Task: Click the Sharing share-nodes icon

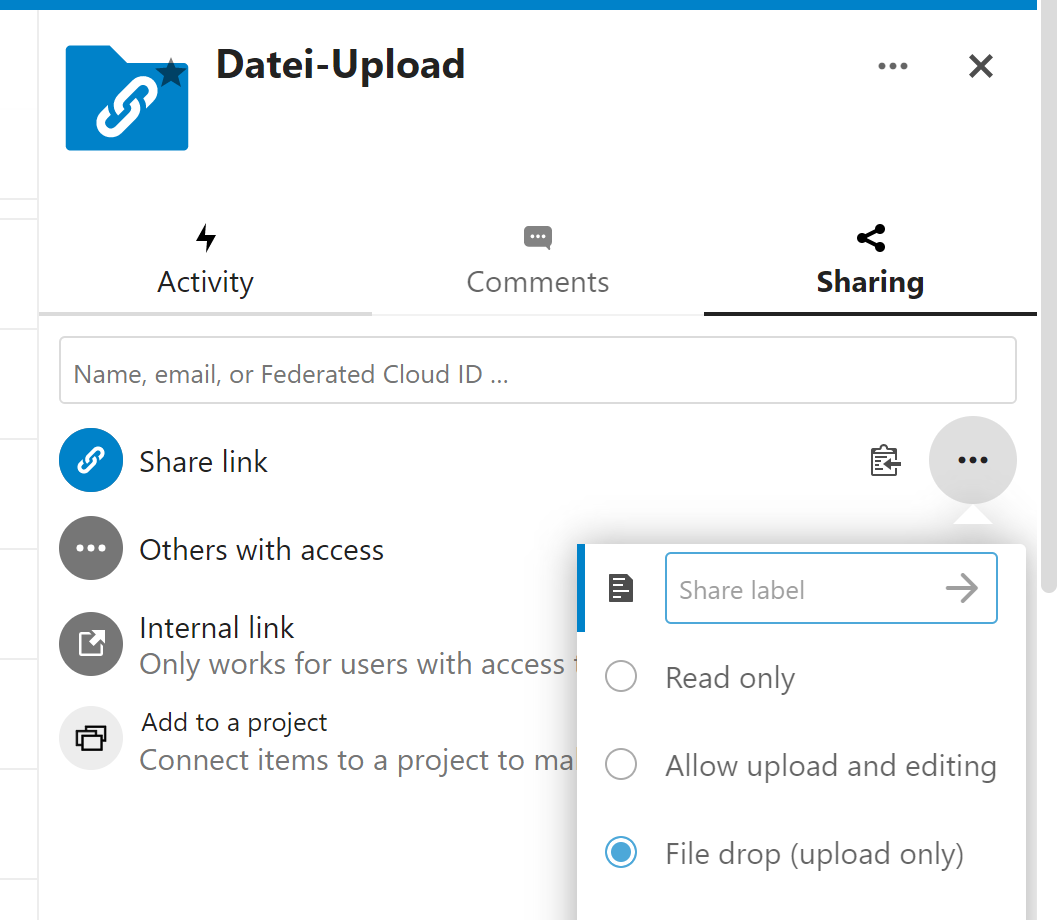Action: [871, 238]
